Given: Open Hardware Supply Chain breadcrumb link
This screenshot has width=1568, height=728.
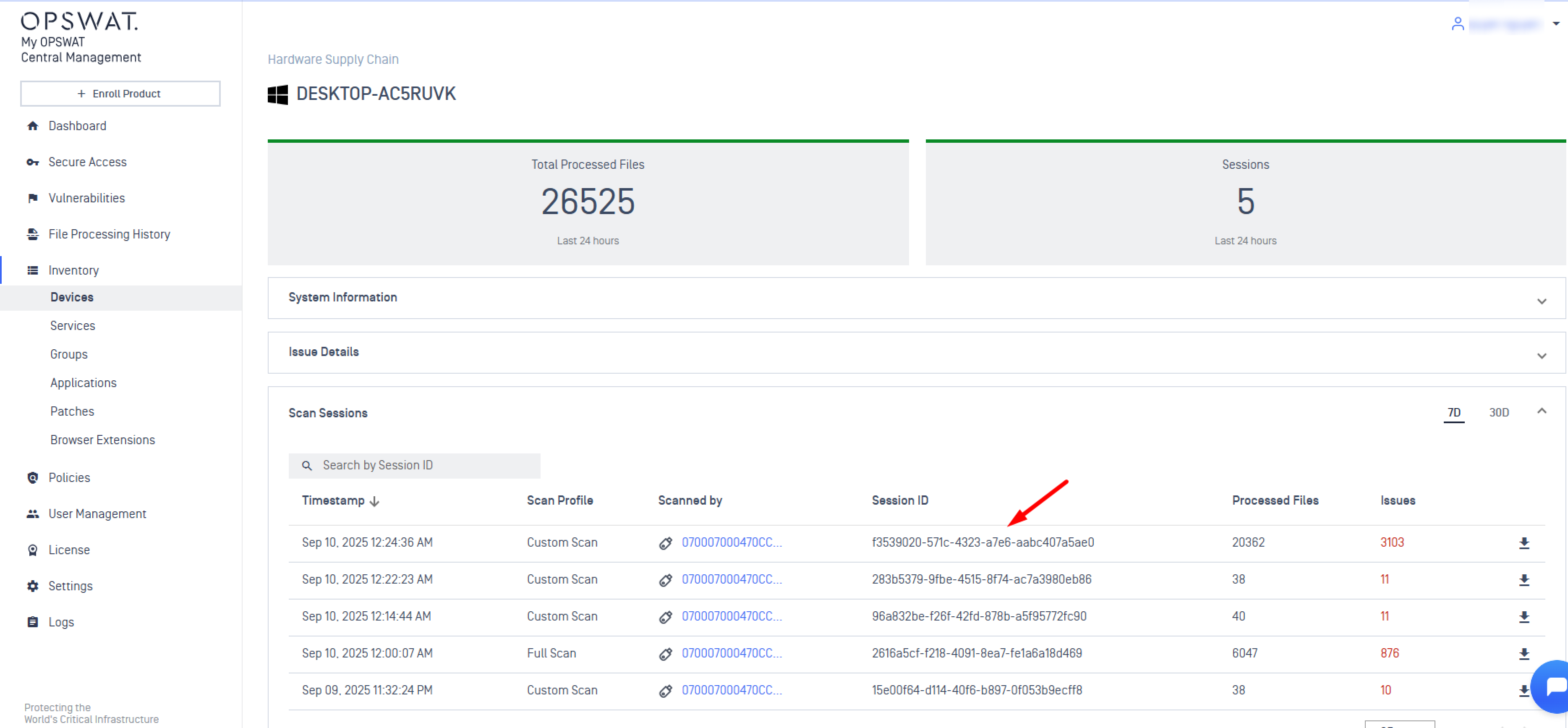Looking at the screenshot, I should (333, 60).
